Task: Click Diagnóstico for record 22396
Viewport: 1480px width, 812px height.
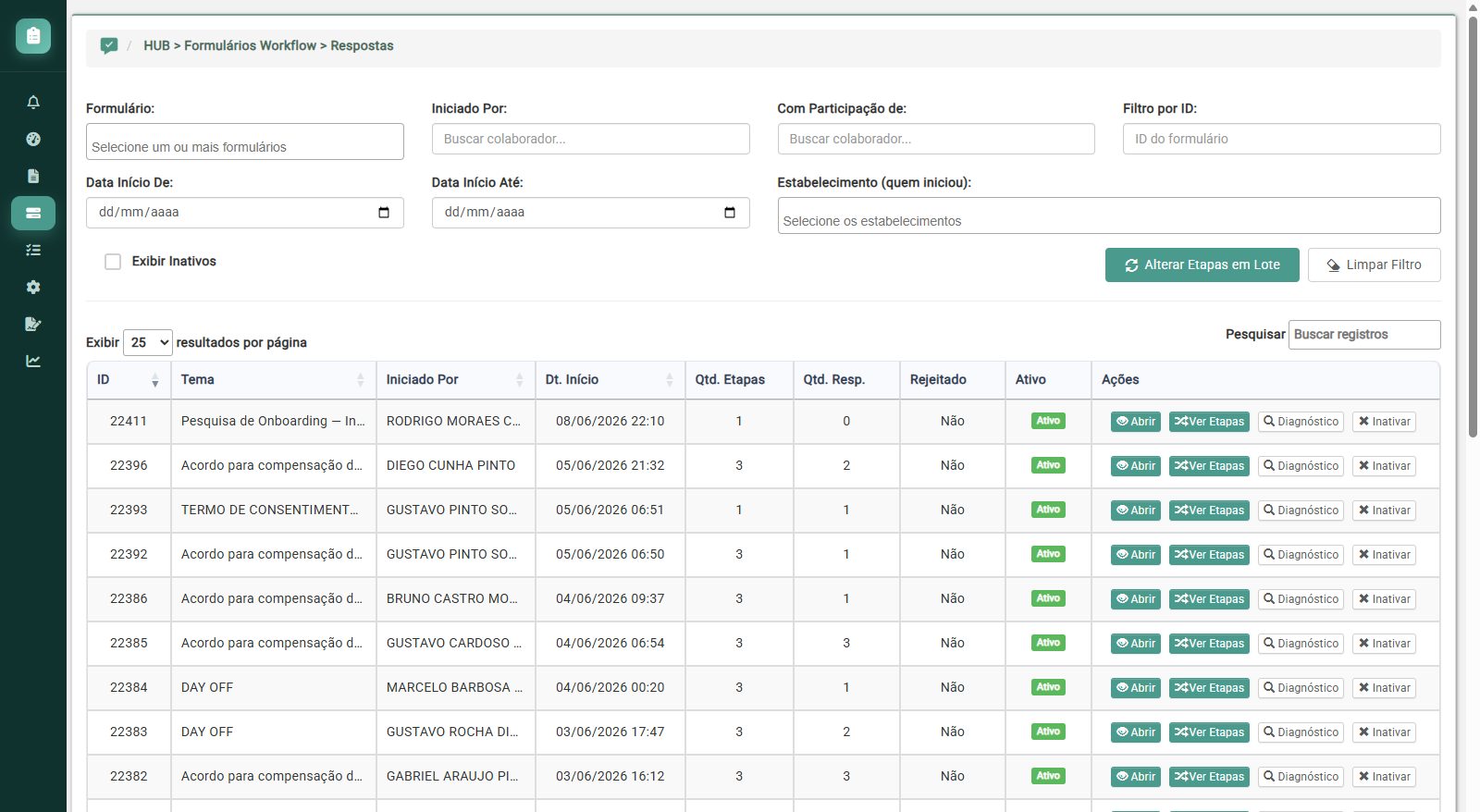Action: point(1301,466)
